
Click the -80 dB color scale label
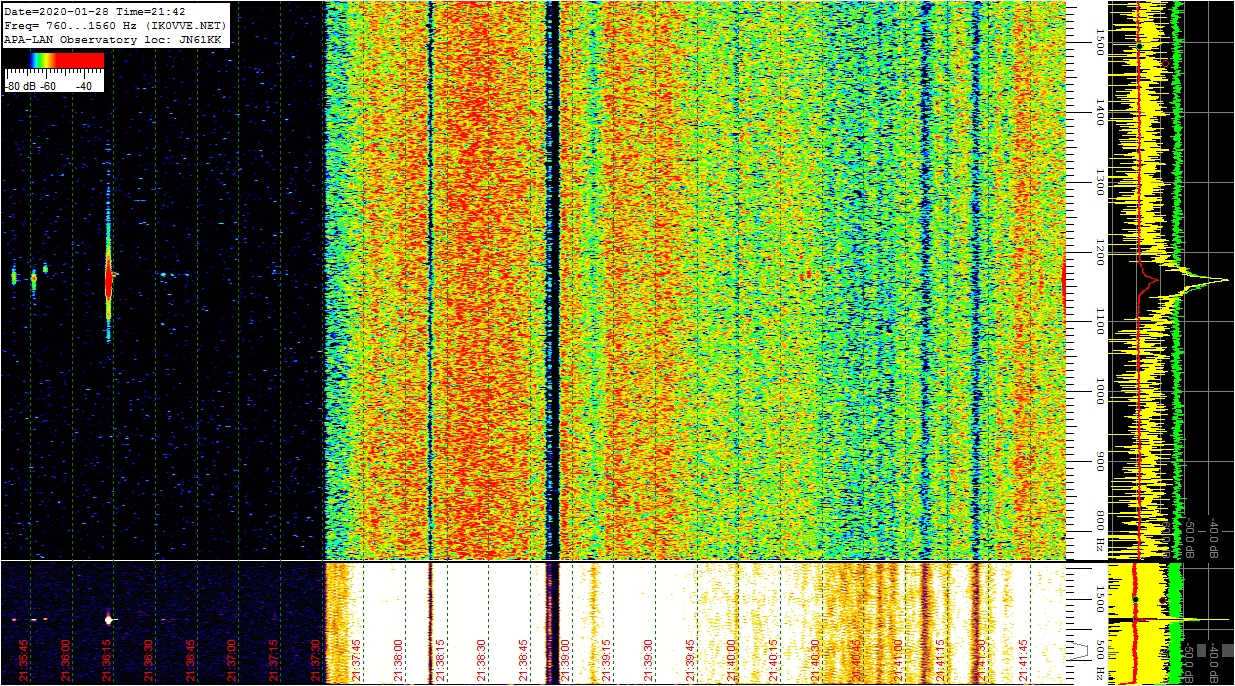tap(20, 86)
